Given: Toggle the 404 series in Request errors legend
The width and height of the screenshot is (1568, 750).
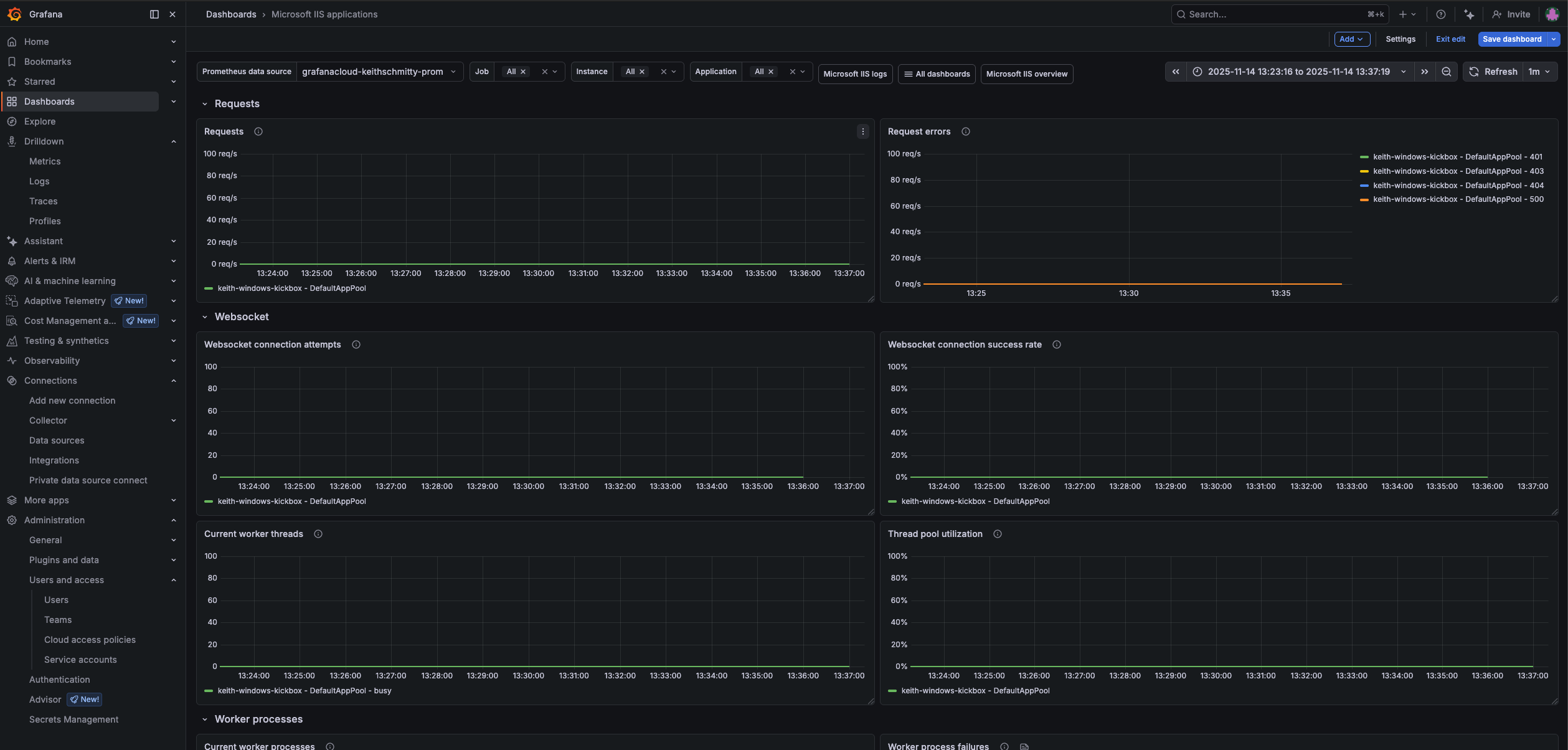Looking at the screenshot, I should click(1458, 186).
